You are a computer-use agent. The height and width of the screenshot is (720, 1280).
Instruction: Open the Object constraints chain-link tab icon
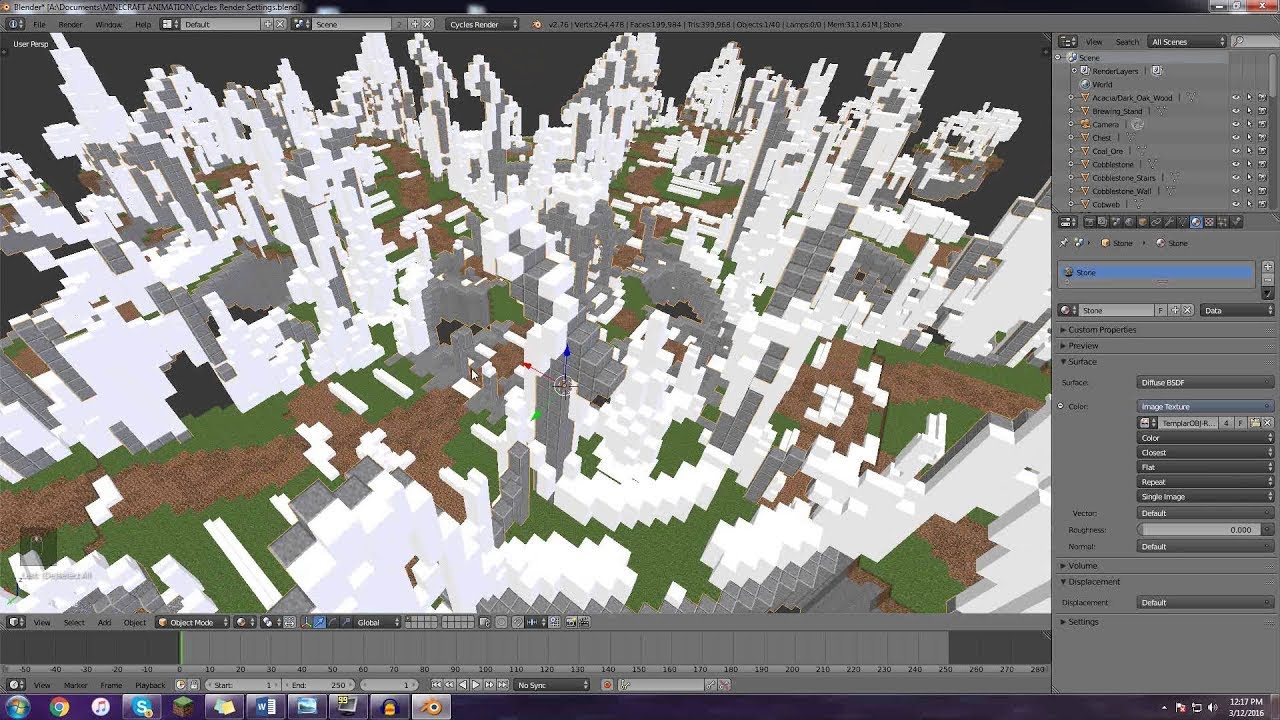point(1156,221)
